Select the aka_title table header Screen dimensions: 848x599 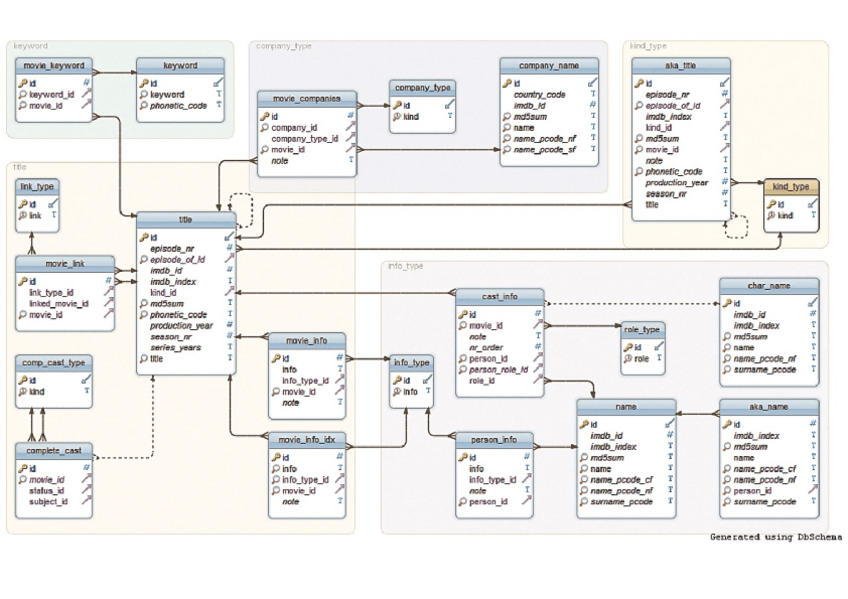click(x=681, y=64)
